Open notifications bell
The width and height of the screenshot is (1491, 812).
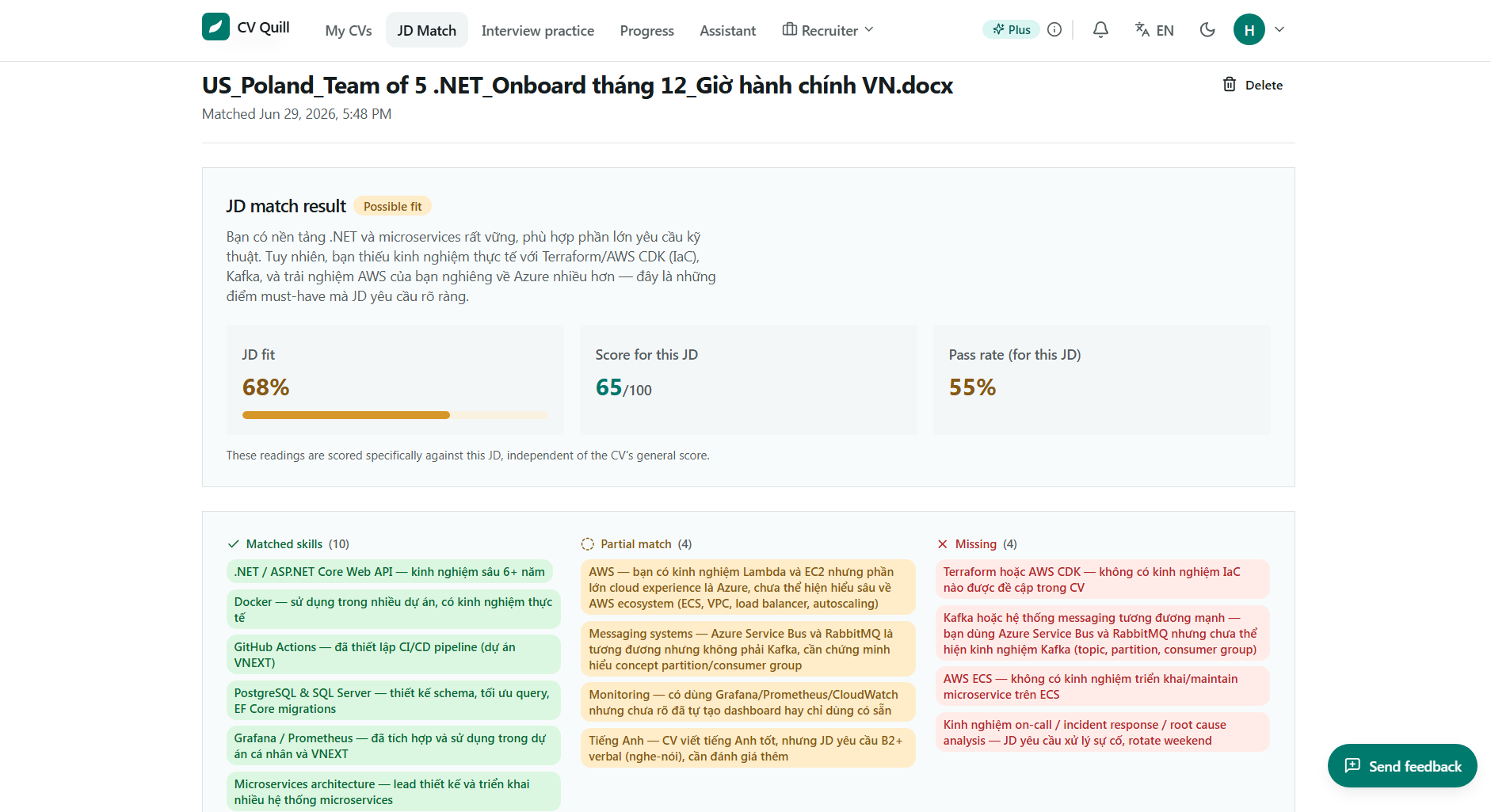tap(1100, 29)
